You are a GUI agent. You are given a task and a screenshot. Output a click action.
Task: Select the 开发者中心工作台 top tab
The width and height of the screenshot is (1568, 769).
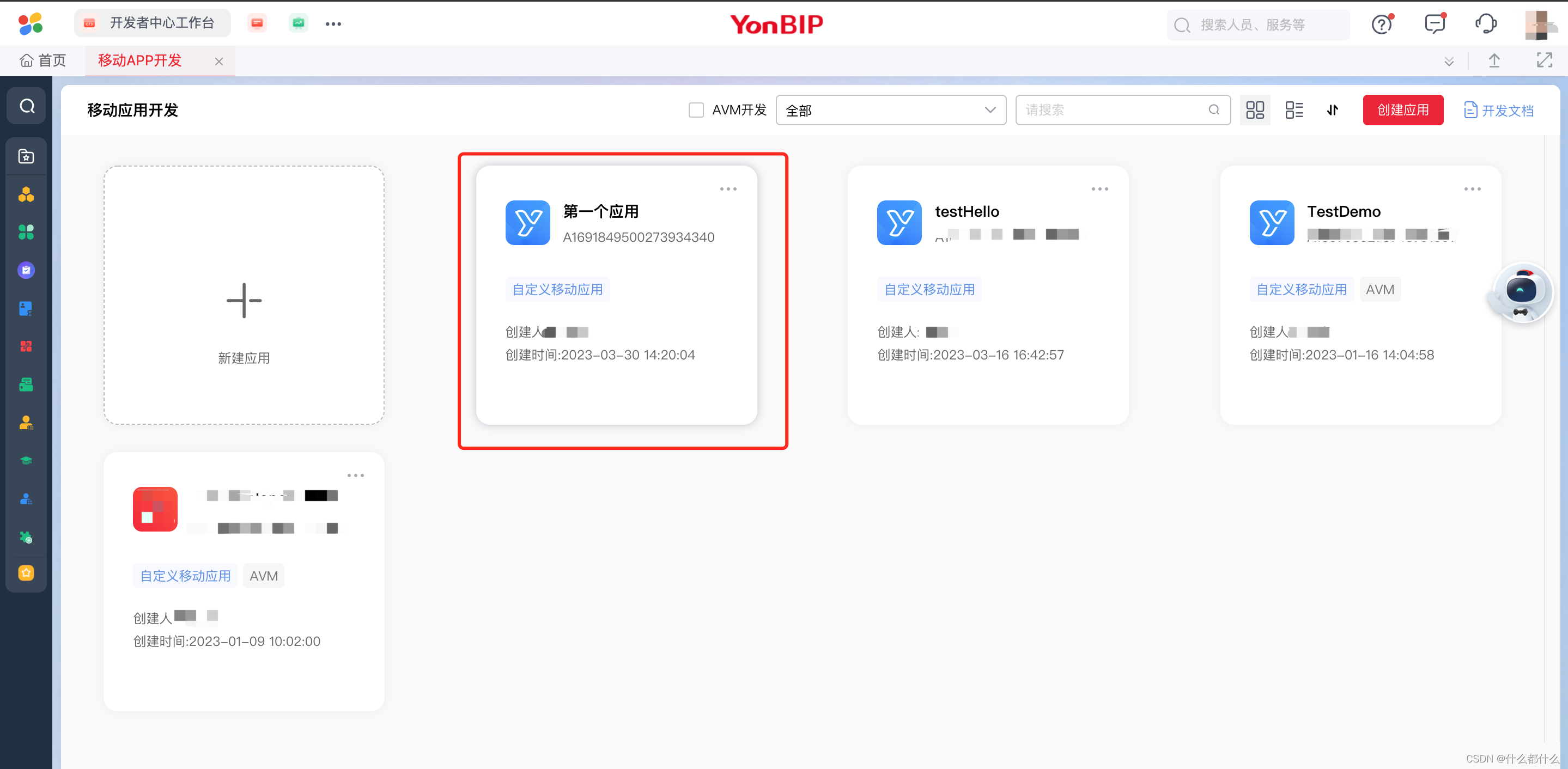pos(152,23)
